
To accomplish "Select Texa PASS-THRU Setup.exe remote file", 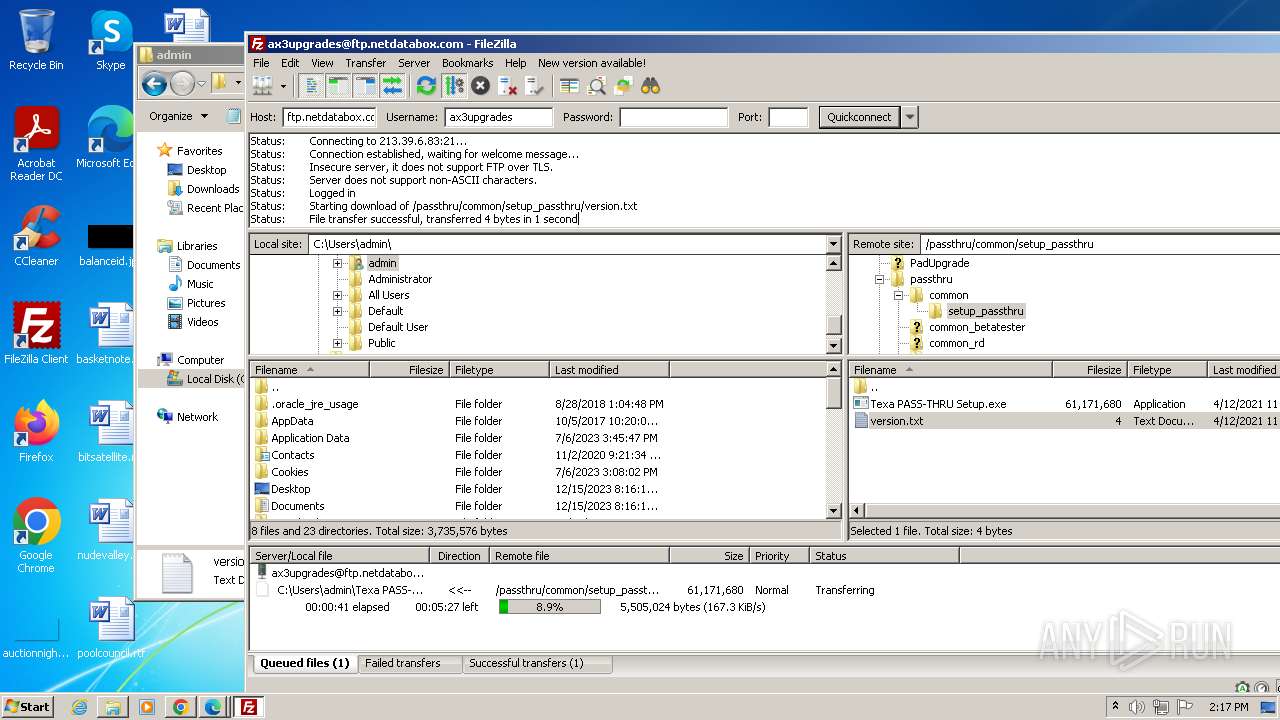I will (x=938, y=404).
